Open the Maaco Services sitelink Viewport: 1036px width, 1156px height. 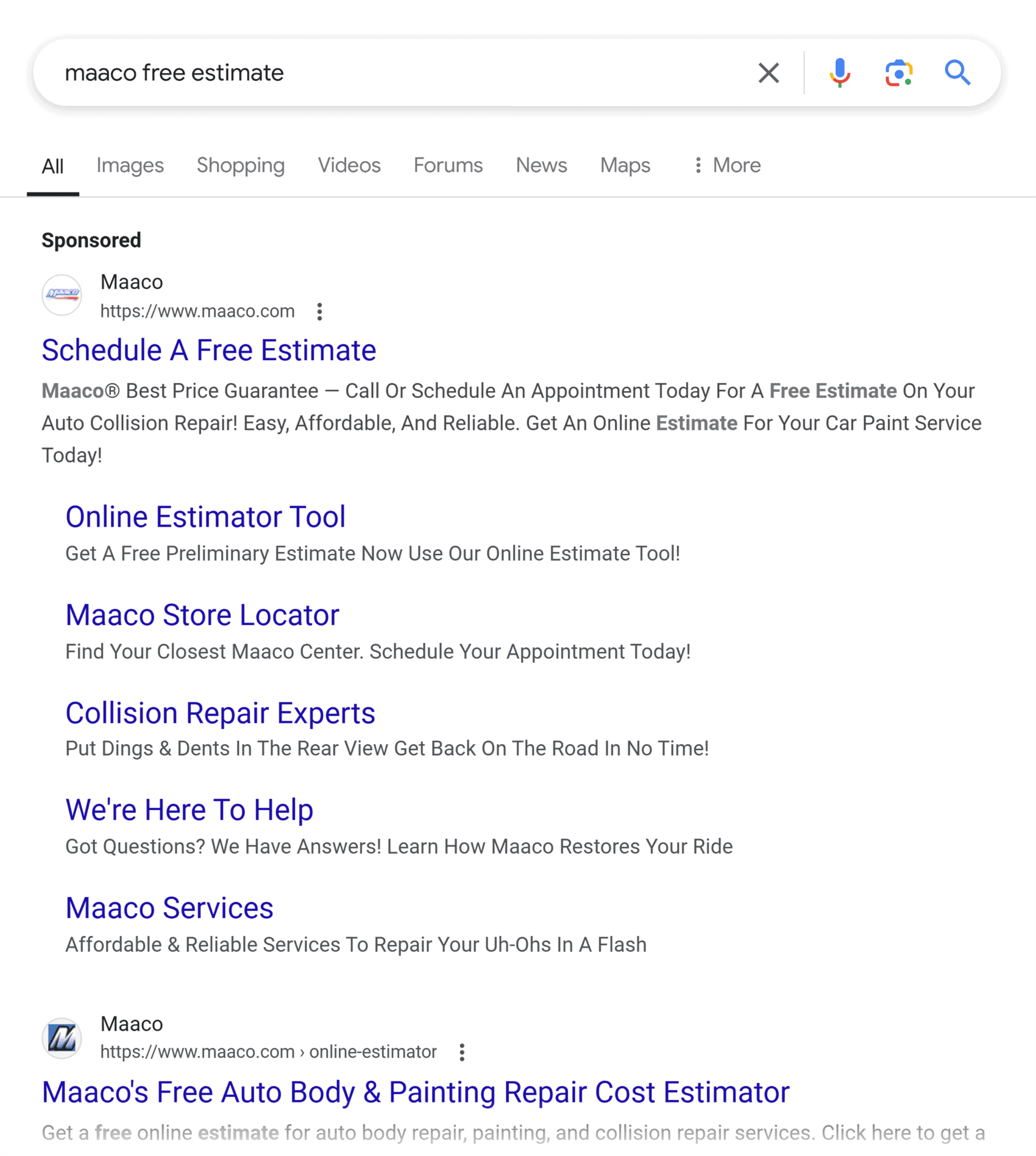pyautogui.click(x=170, y=908)
